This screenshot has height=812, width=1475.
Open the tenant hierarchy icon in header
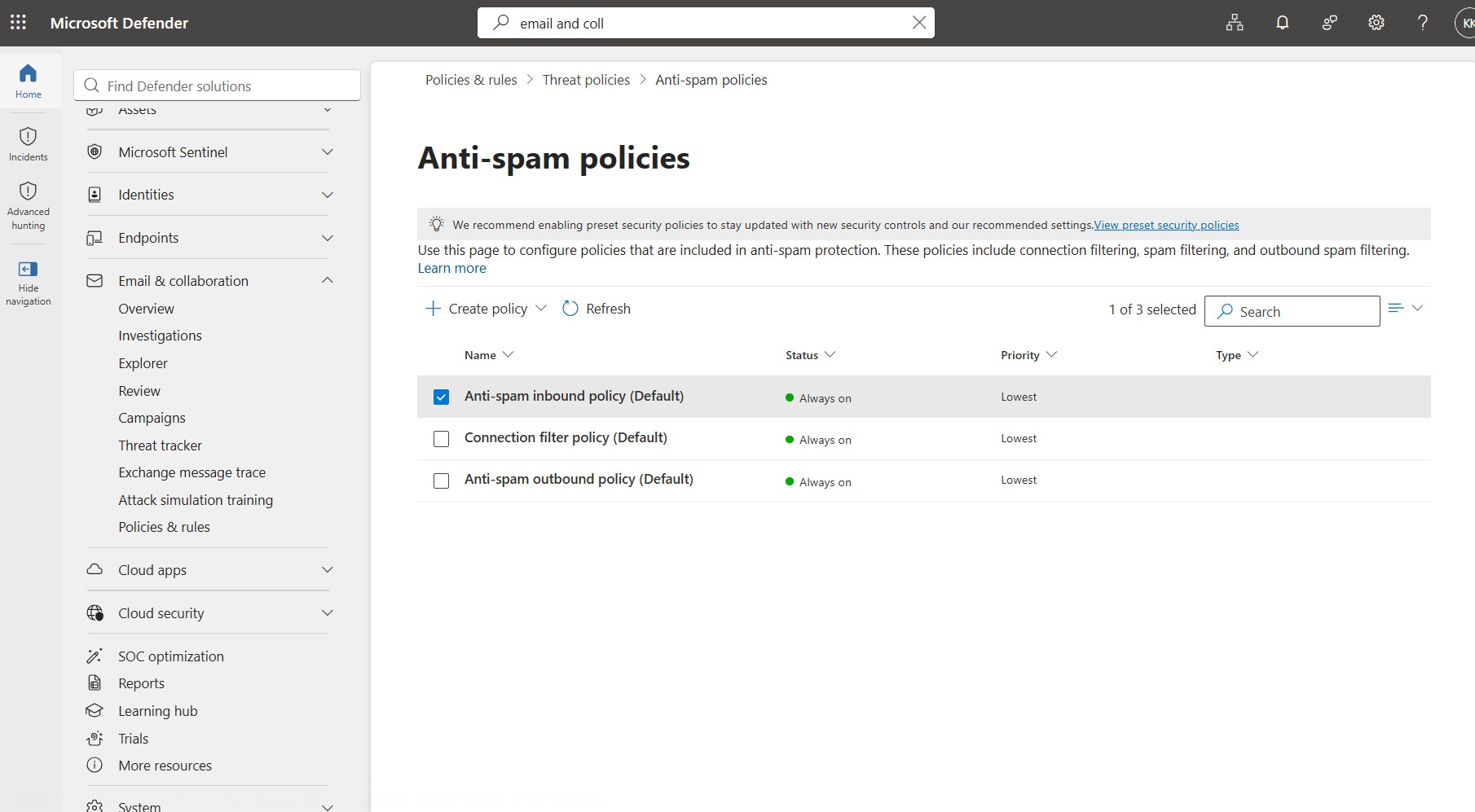tap(1235, 23)
